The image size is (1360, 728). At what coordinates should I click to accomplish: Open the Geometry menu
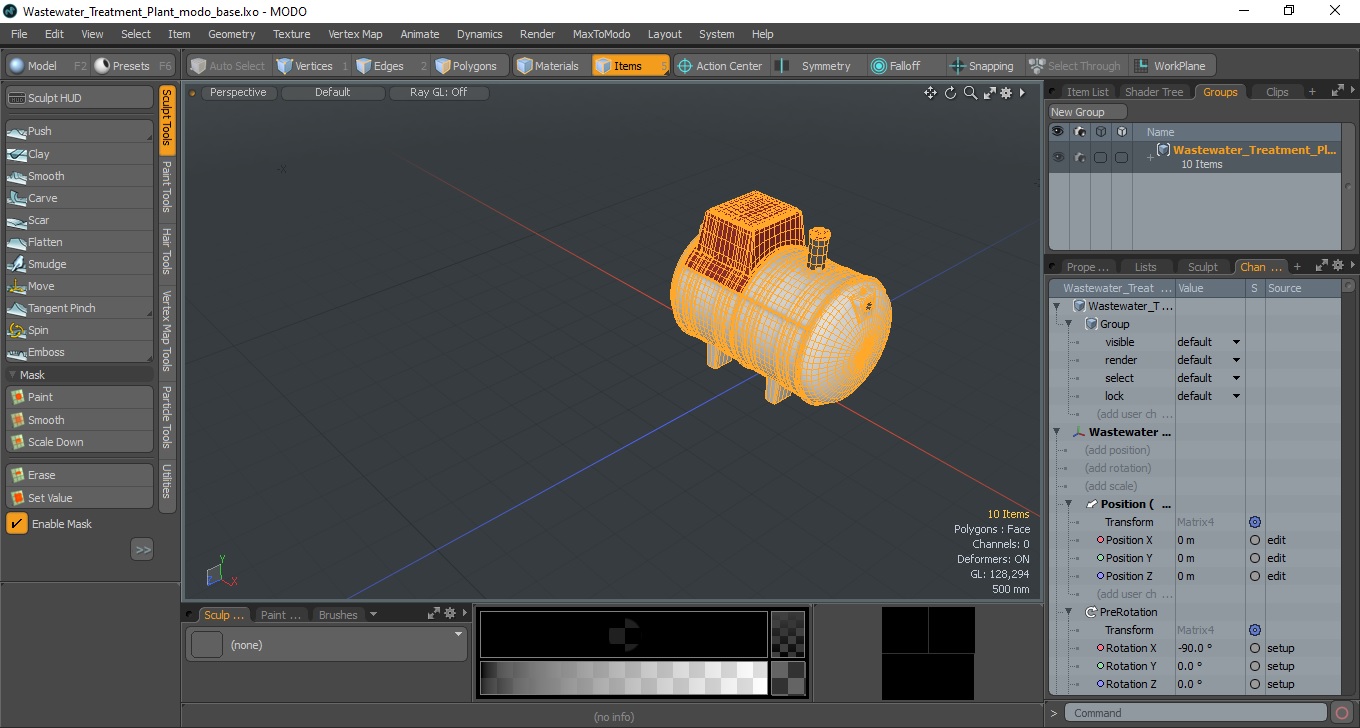click(x=231, y=34)
